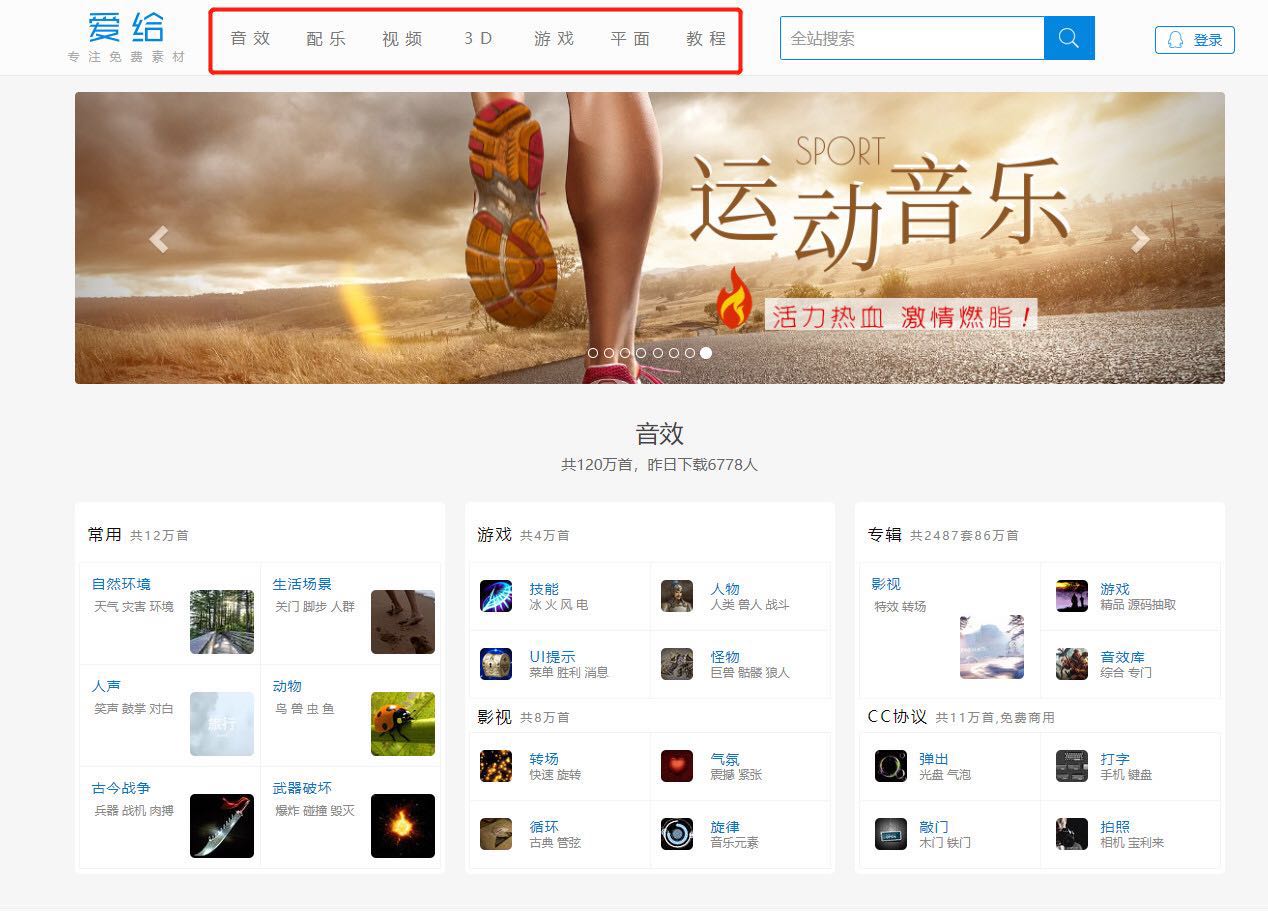Open the 教程 navigation menu item

pos(706,39)
